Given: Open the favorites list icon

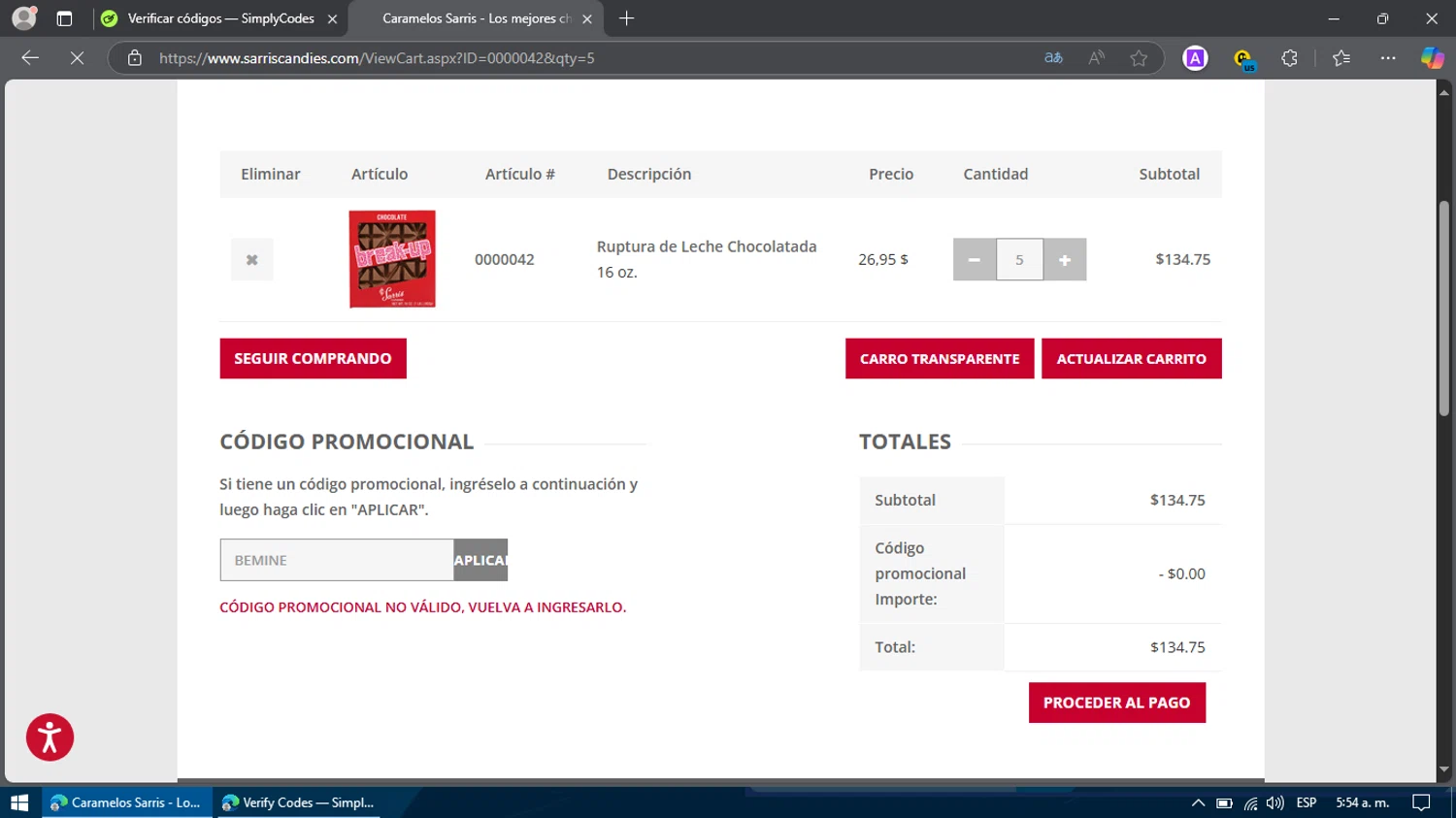Looking at the screenshot, I should (x=1341, y=58).
